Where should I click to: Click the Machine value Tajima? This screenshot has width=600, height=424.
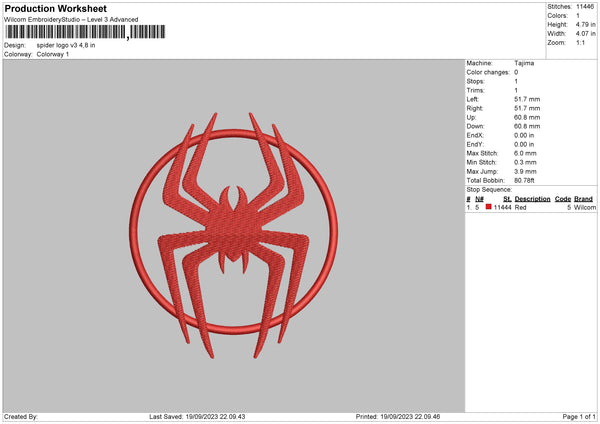[524, 63]
